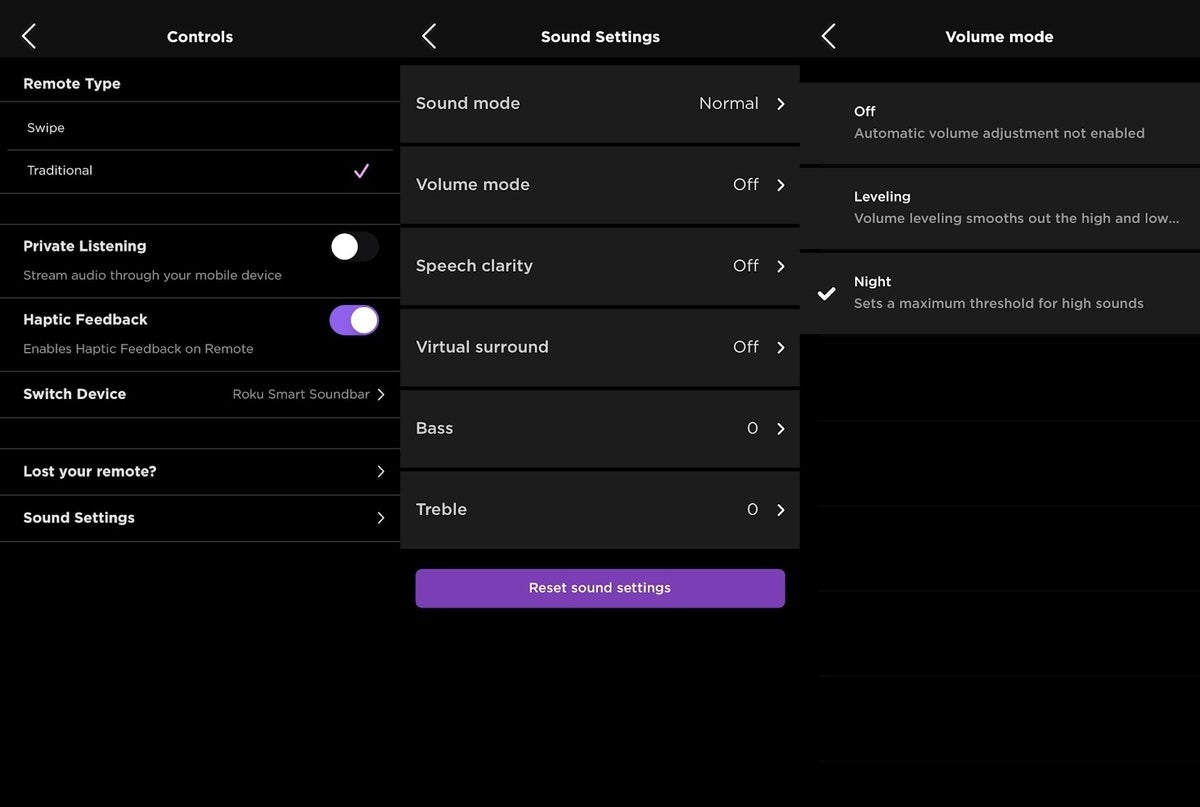
Task: Select the Swipe remote type
Action: (200, 128)
